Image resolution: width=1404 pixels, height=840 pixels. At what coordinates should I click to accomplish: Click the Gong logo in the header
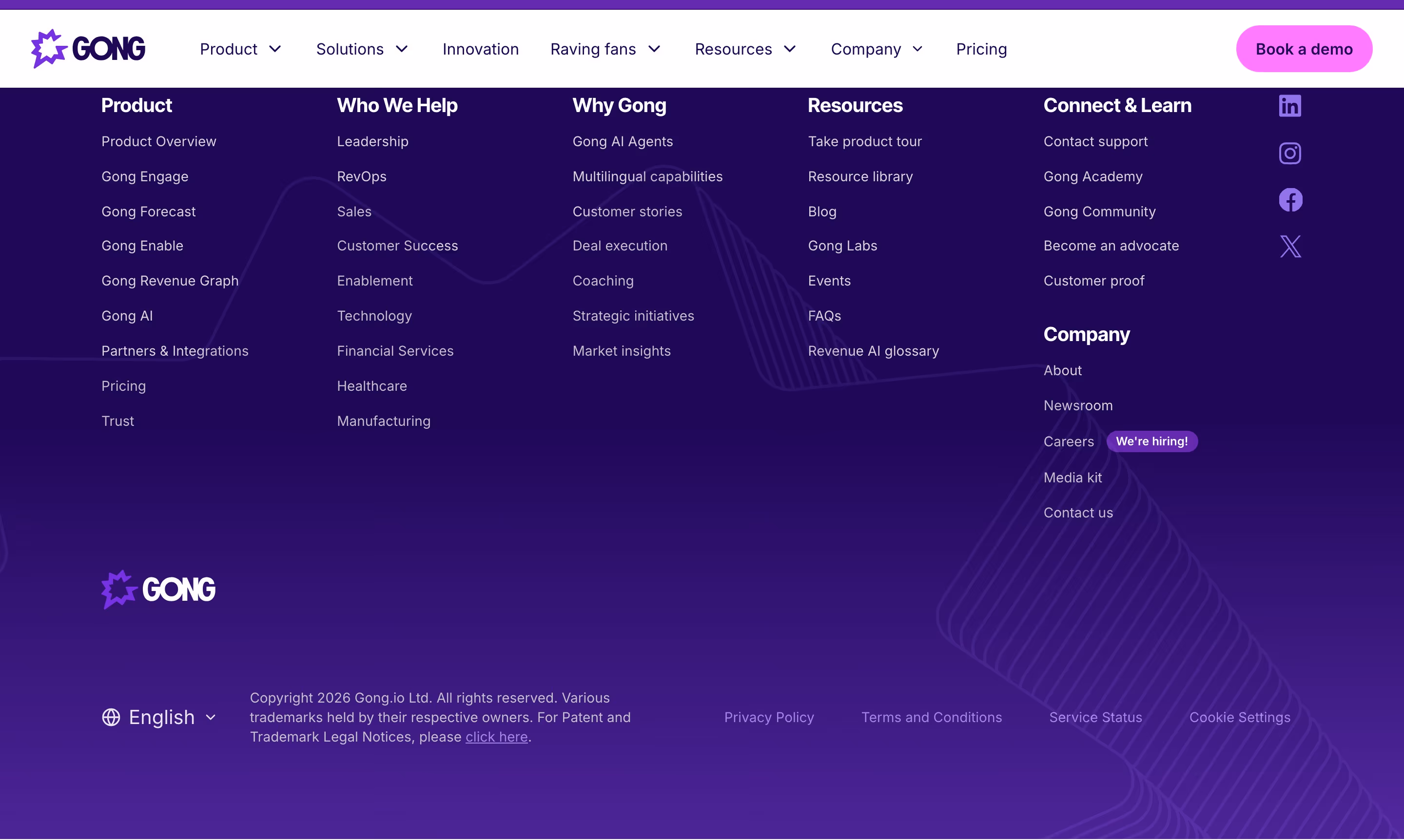point(88,49)
